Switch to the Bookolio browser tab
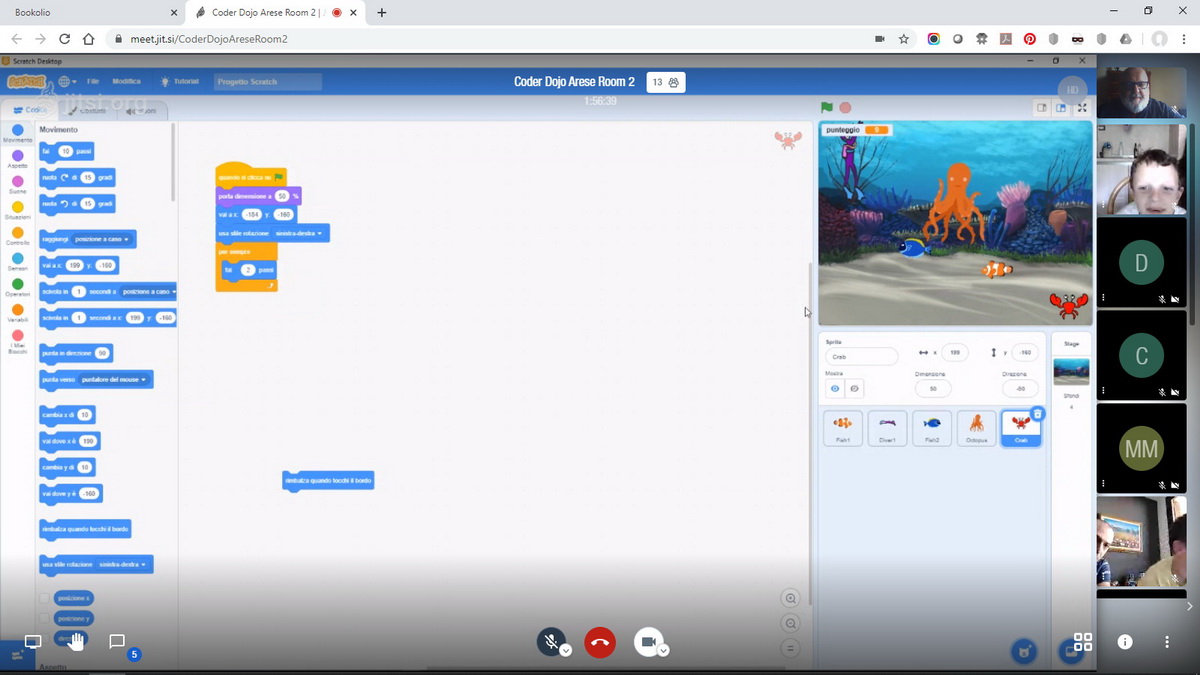 (95, 13)
